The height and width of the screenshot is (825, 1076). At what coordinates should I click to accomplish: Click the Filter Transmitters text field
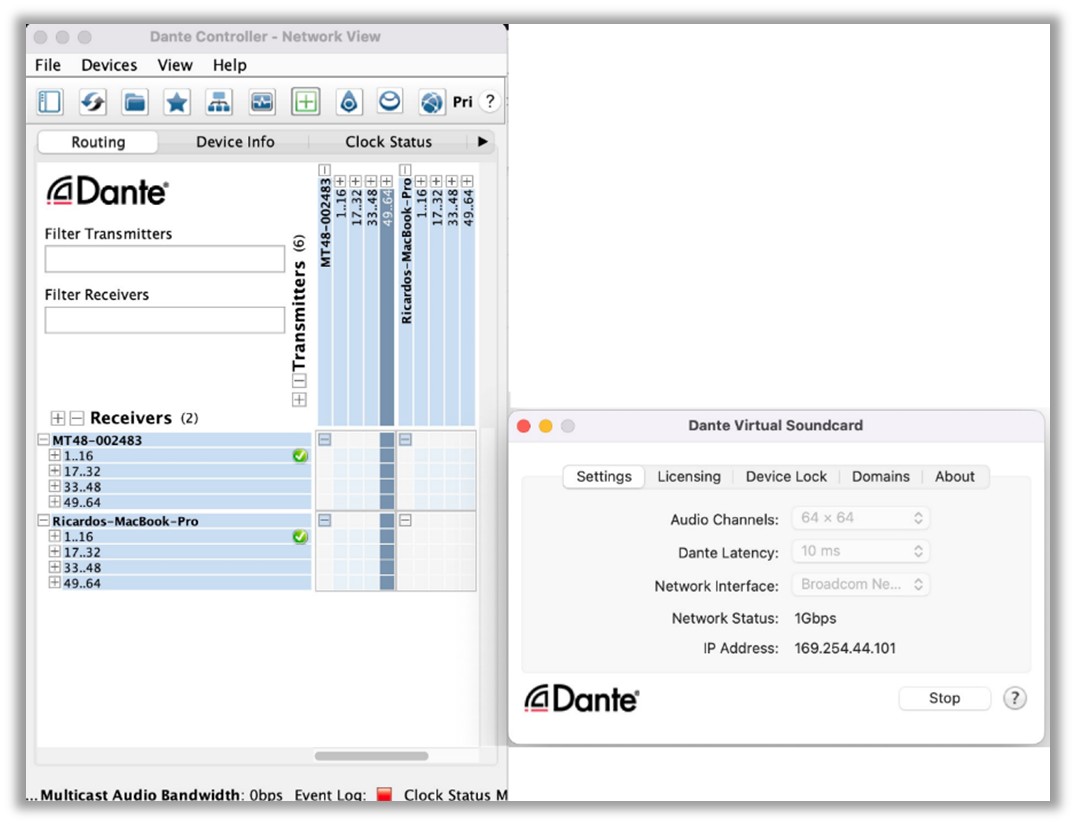pyautogui.click(x=165, y=259)
